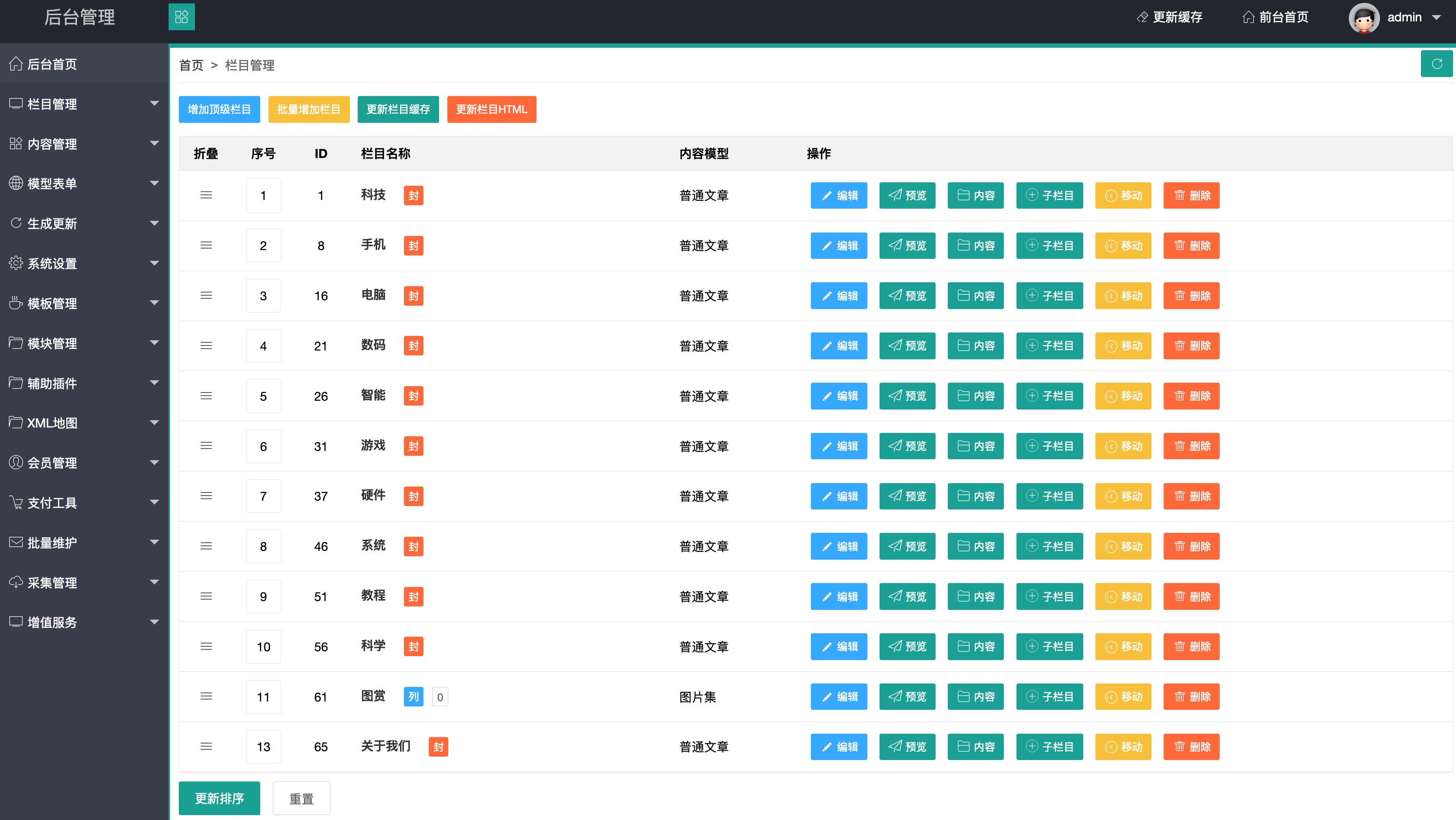
Task: Toggle fold handle for 图赏 row
Action: (206, 697)
